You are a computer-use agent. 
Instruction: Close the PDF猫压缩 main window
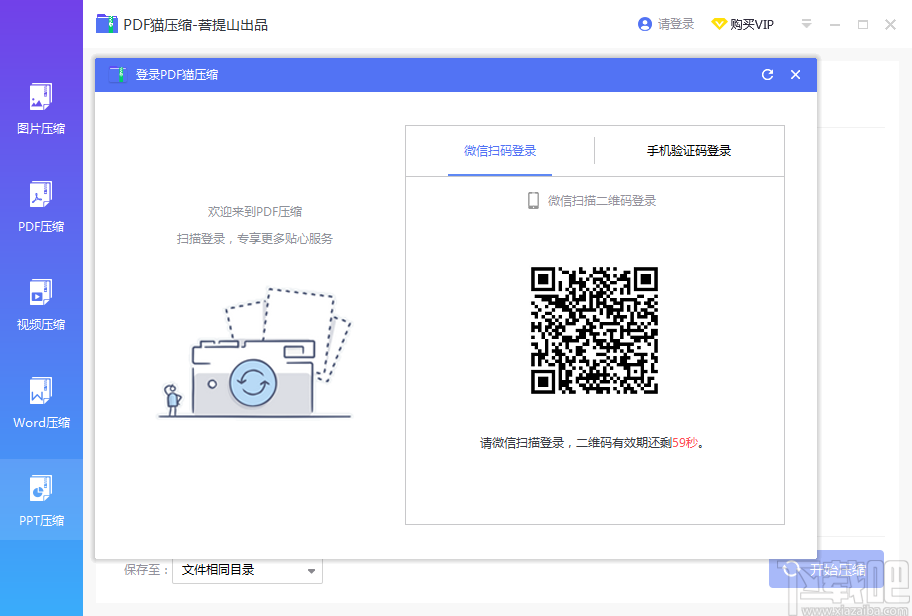coord(890,24)
